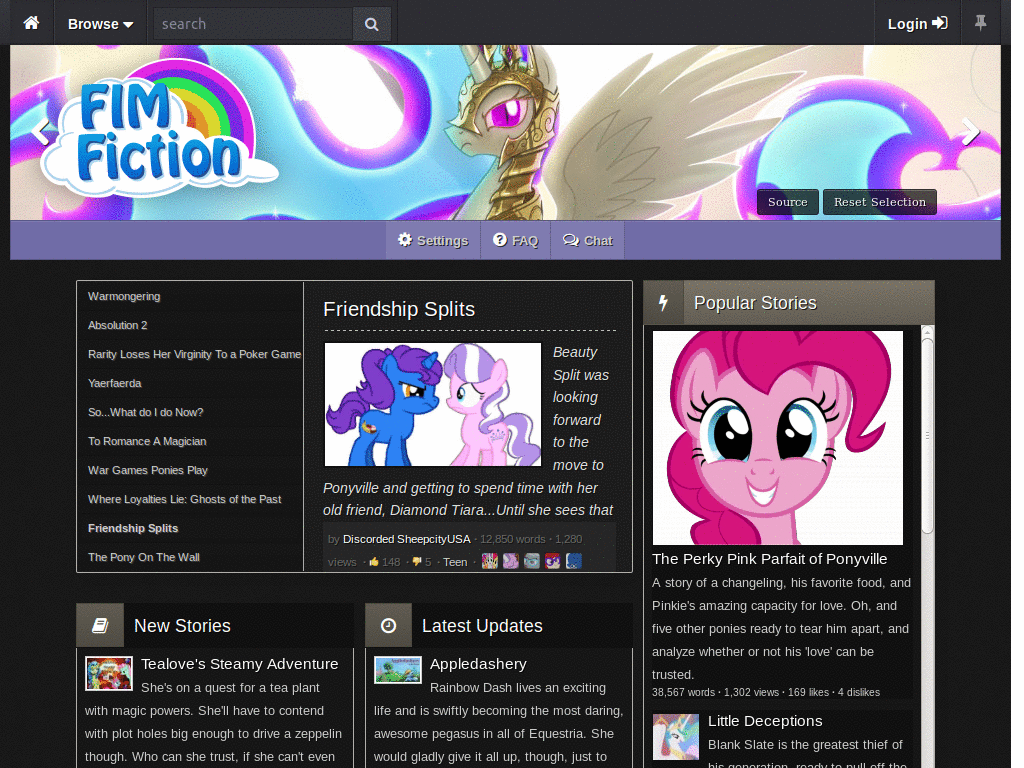Select Rarity Loses Her Virginity story
1024x768 pixels.
pyautogui.click(x=195, y=354)
